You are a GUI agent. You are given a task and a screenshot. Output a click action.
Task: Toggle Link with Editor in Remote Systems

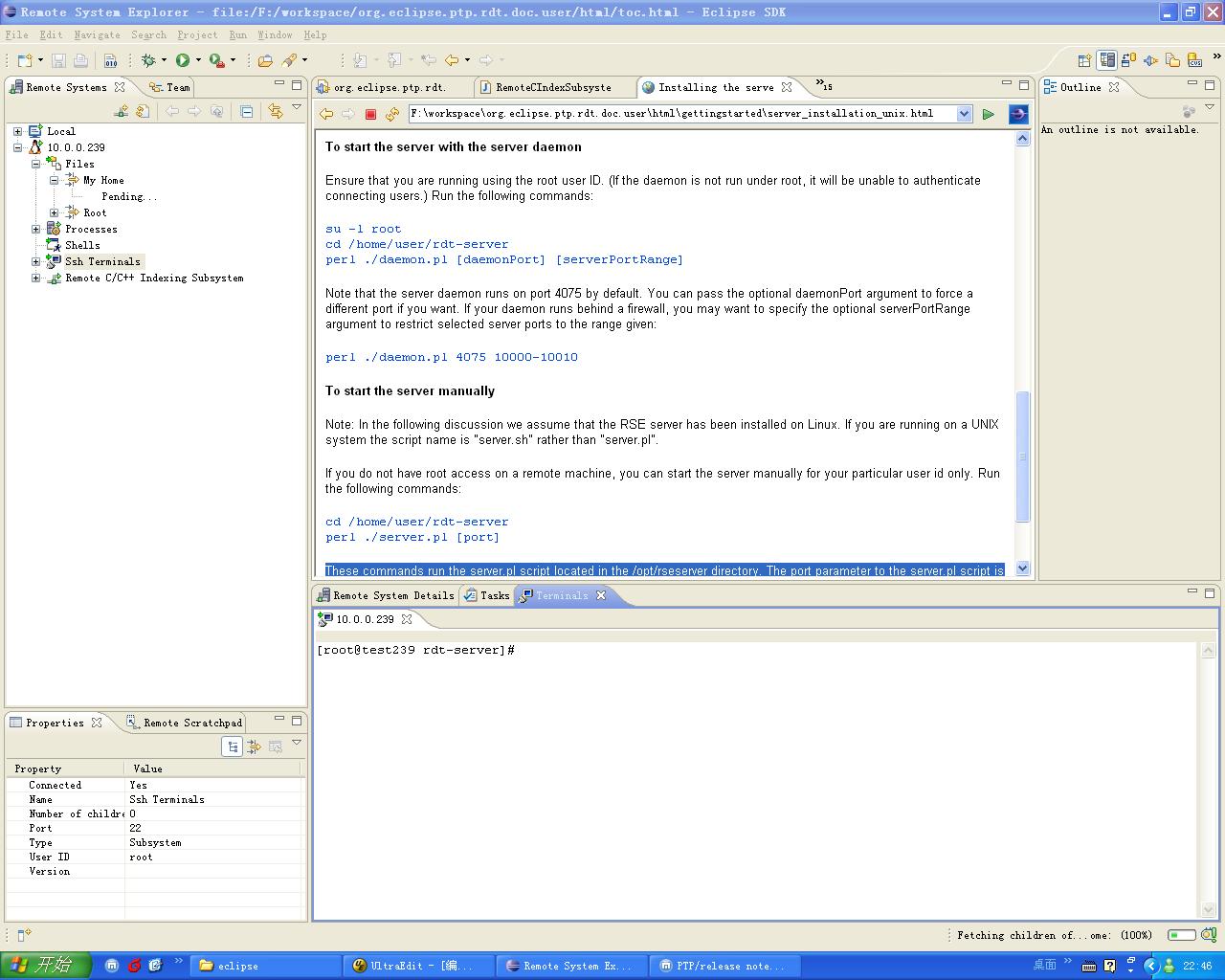coord(276,111)
